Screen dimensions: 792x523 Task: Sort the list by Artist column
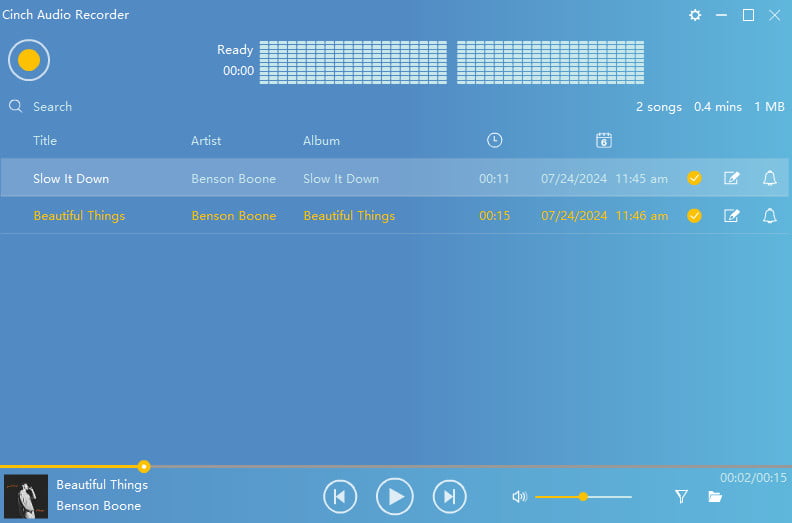click(206, 140)
